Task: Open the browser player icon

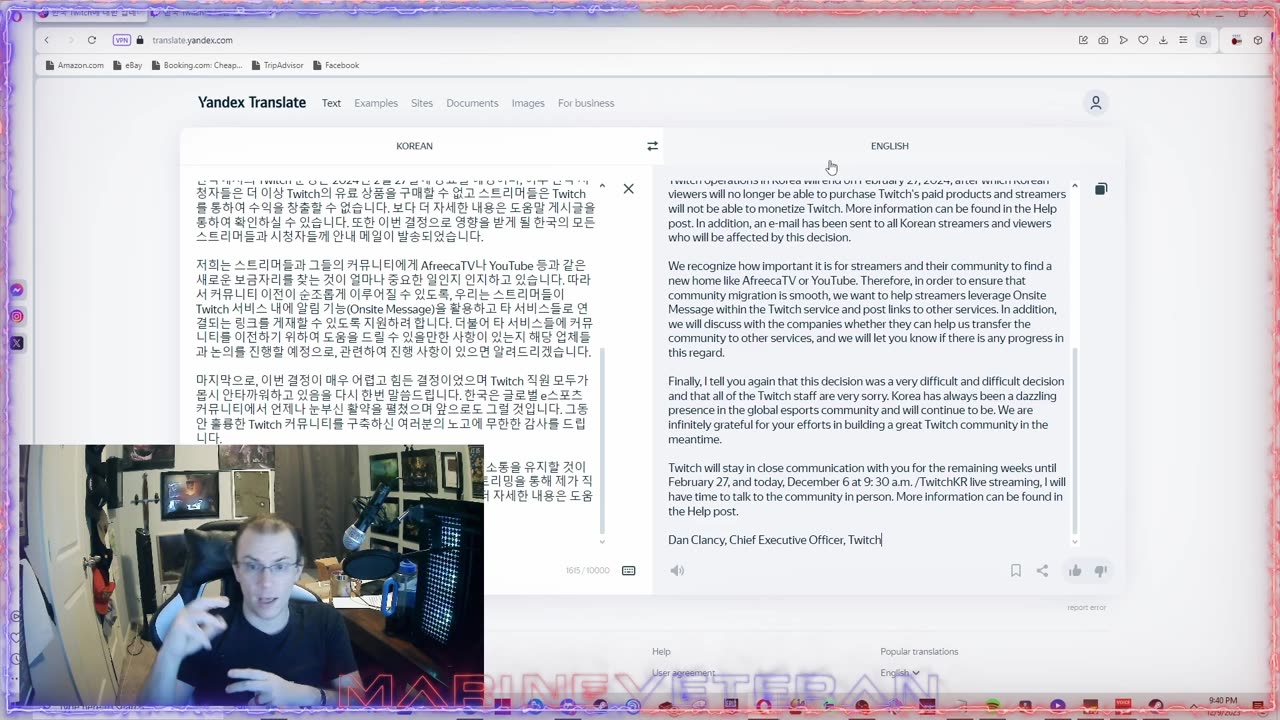Action: (x=1123, y=40)
